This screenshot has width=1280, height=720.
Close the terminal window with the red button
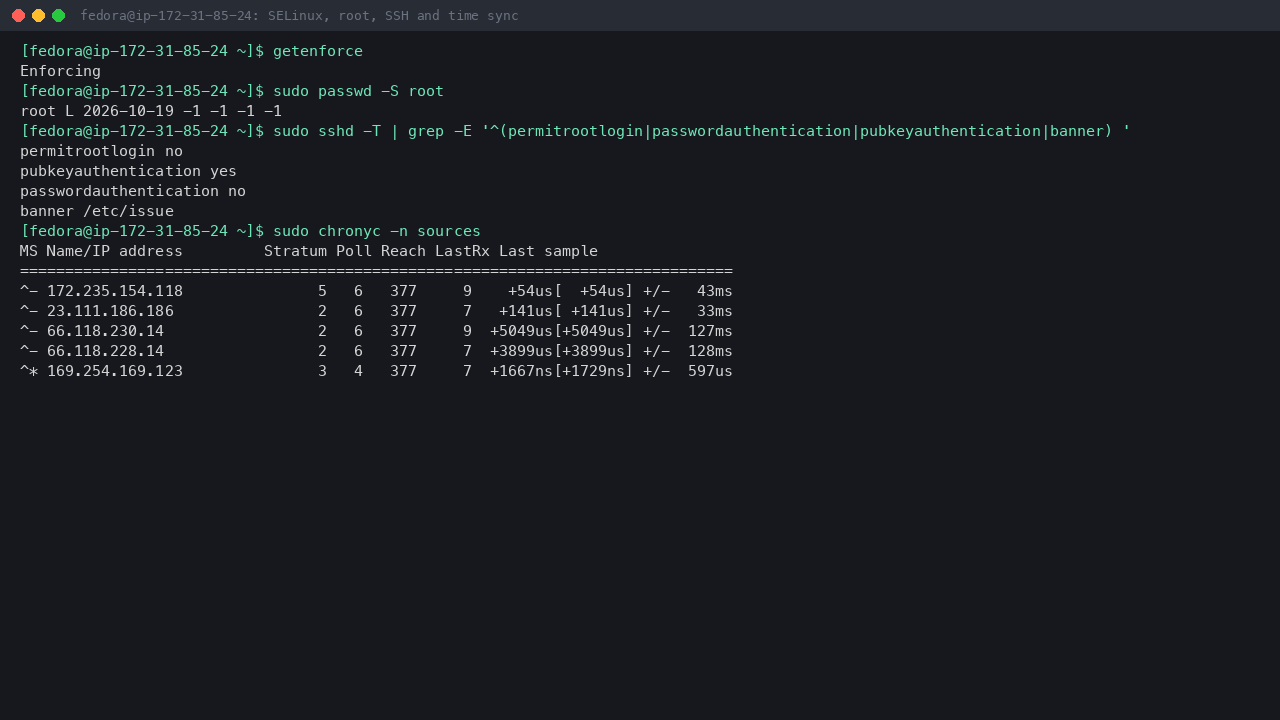(x=18, y=15)
